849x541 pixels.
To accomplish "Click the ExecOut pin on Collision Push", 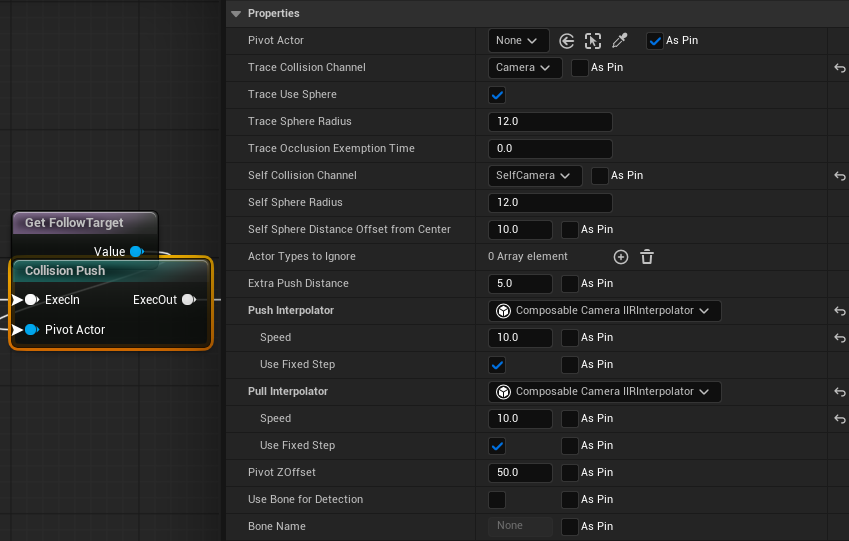I will pyautogui.click(x=188, y=300).
